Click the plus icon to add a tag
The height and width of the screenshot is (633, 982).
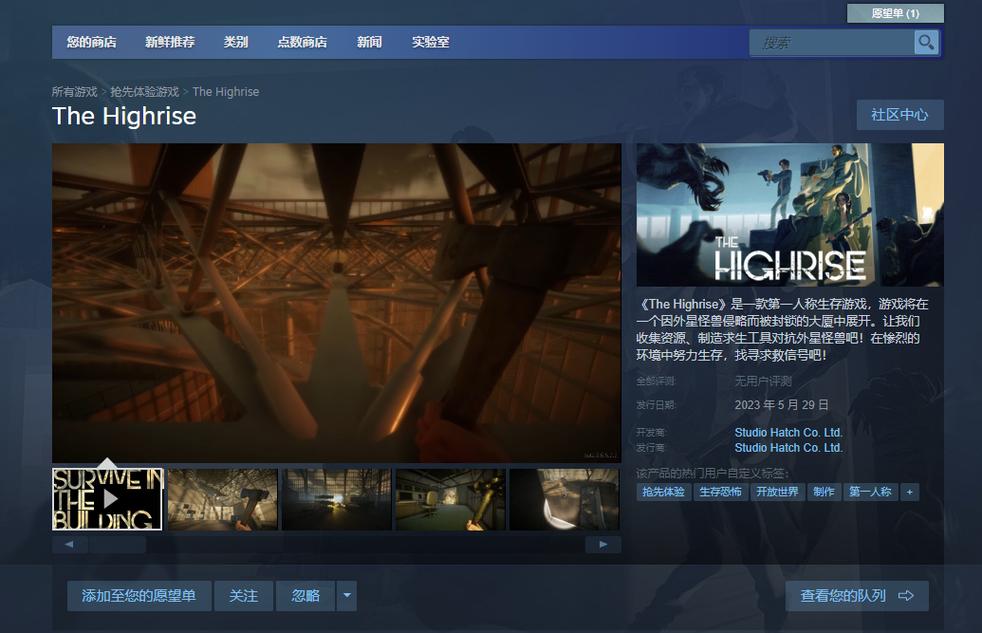[x=909, y=492]
